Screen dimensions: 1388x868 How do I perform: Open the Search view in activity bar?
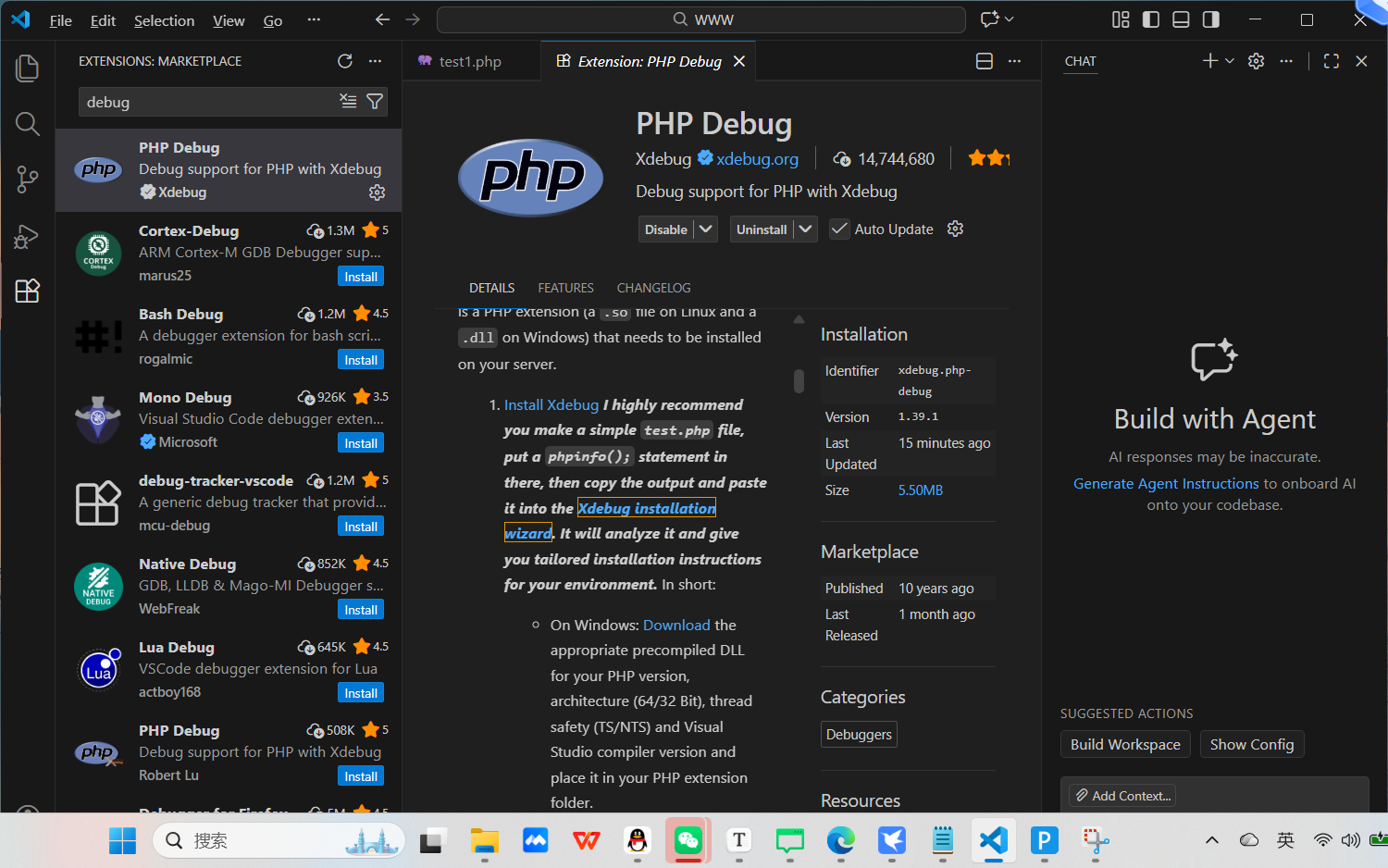(x=28, y=124)
